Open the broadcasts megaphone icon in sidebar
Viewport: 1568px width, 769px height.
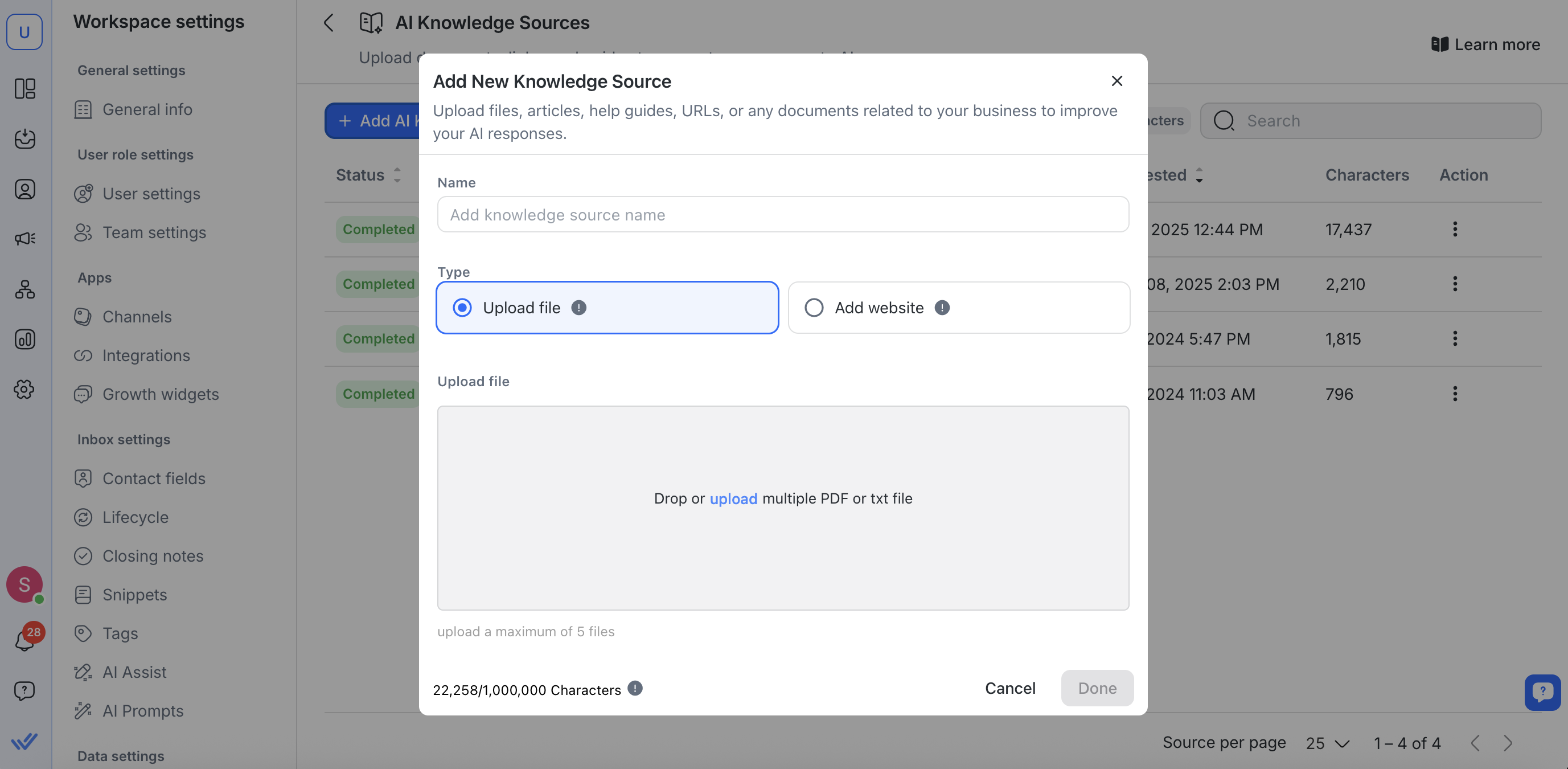pos(24,238)
